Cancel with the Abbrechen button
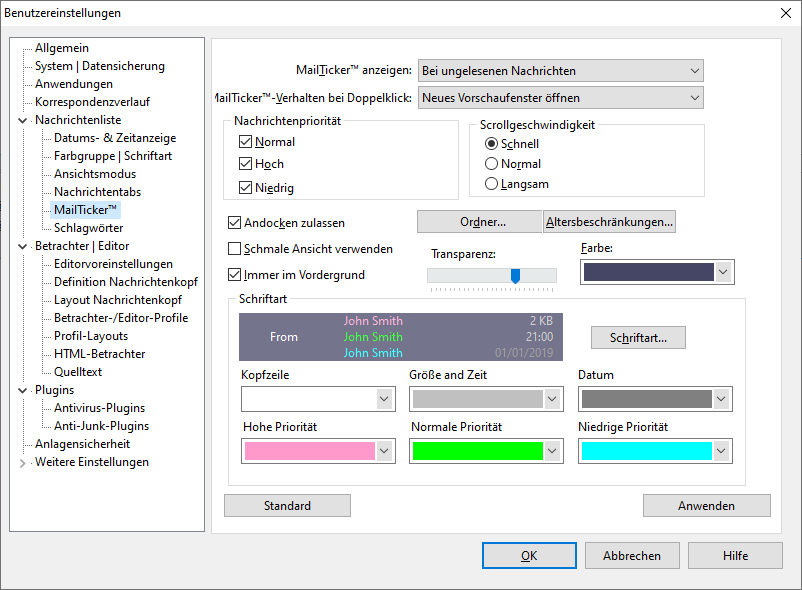The height and width of the screenshot is (590, 802). click(632, 556)
